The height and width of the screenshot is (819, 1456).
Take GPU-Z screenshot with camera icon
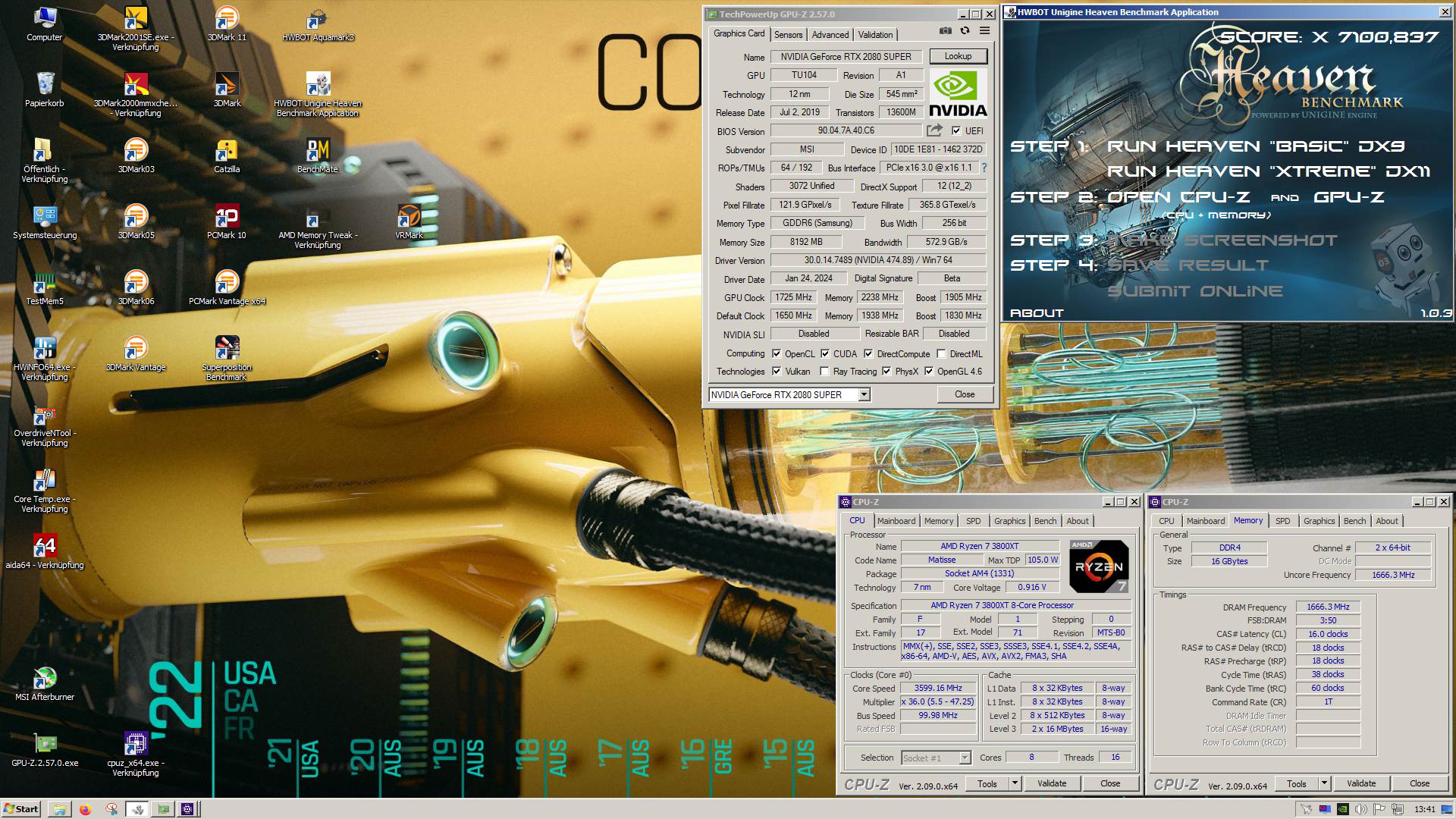click(x=945, y=31)
